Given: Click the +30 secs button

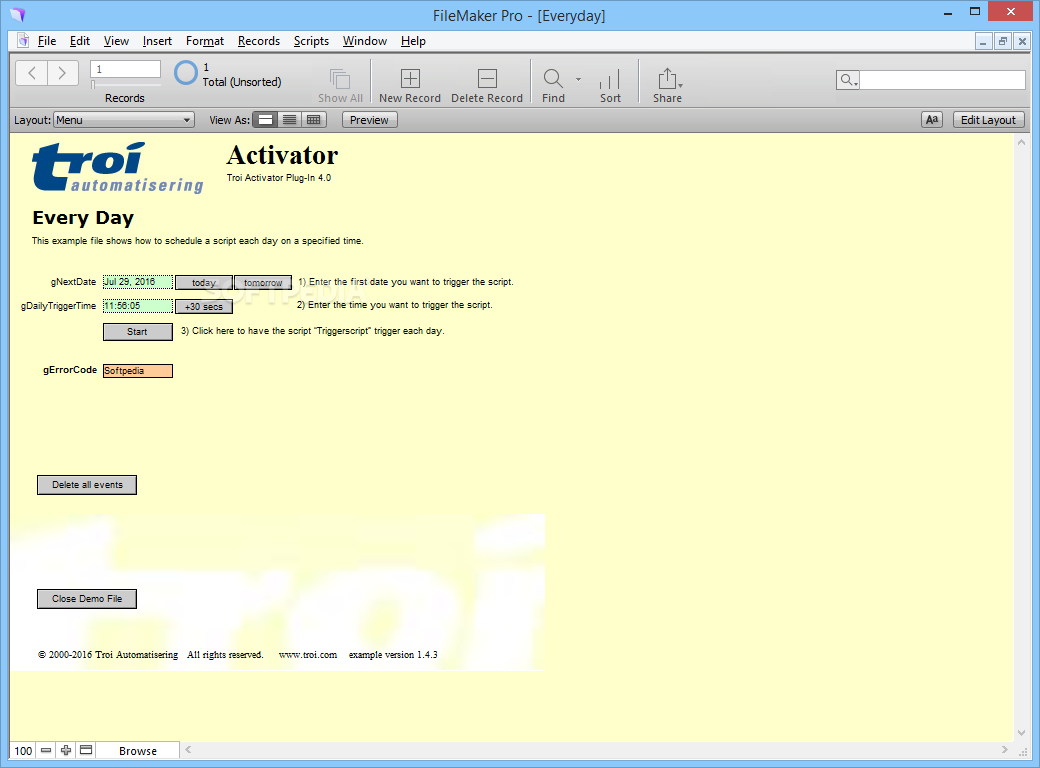Looking at the screenshot, I should (x=204, y=306).
